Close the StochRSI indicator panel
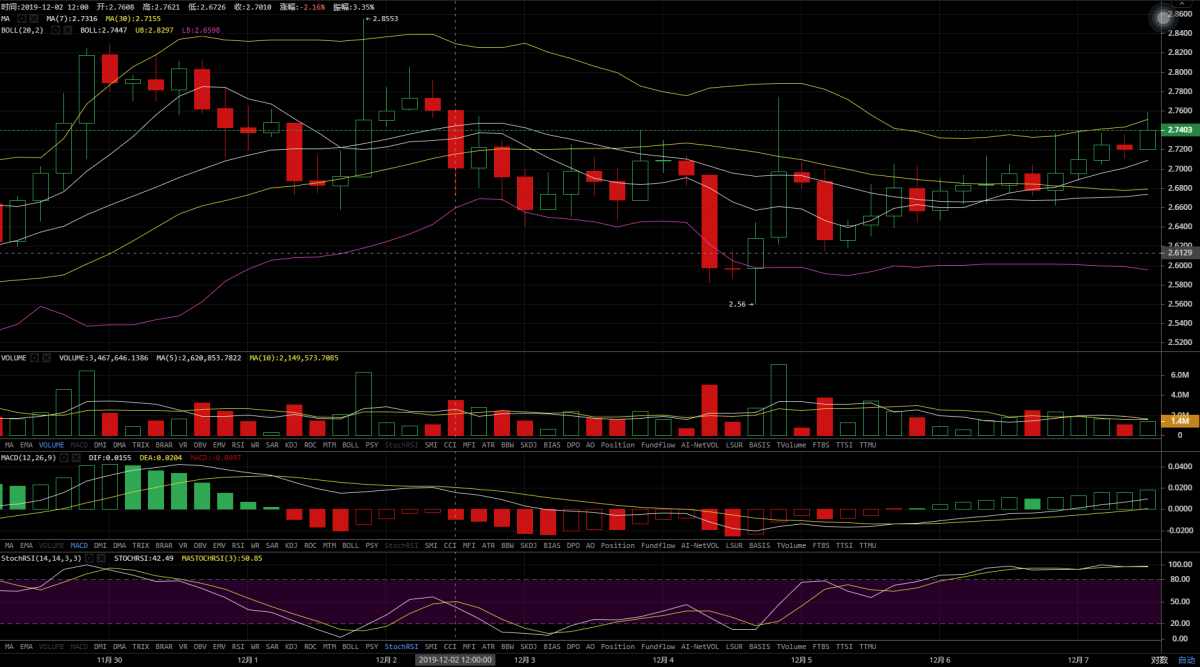 pos(103,557)
